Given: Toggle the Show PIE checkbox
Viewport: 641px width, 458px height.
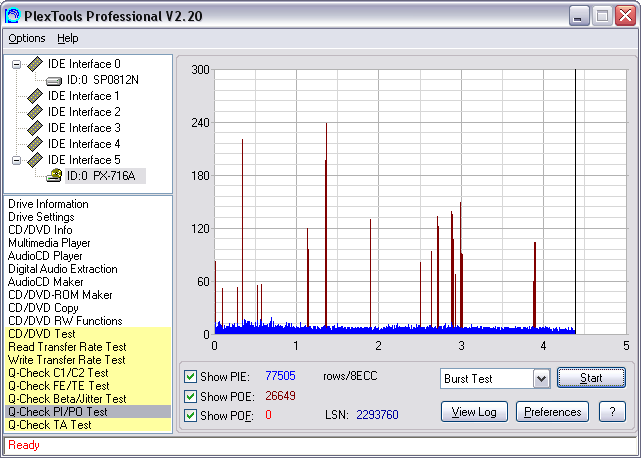Looking at the screenshot, I should (x=190, y=376).
